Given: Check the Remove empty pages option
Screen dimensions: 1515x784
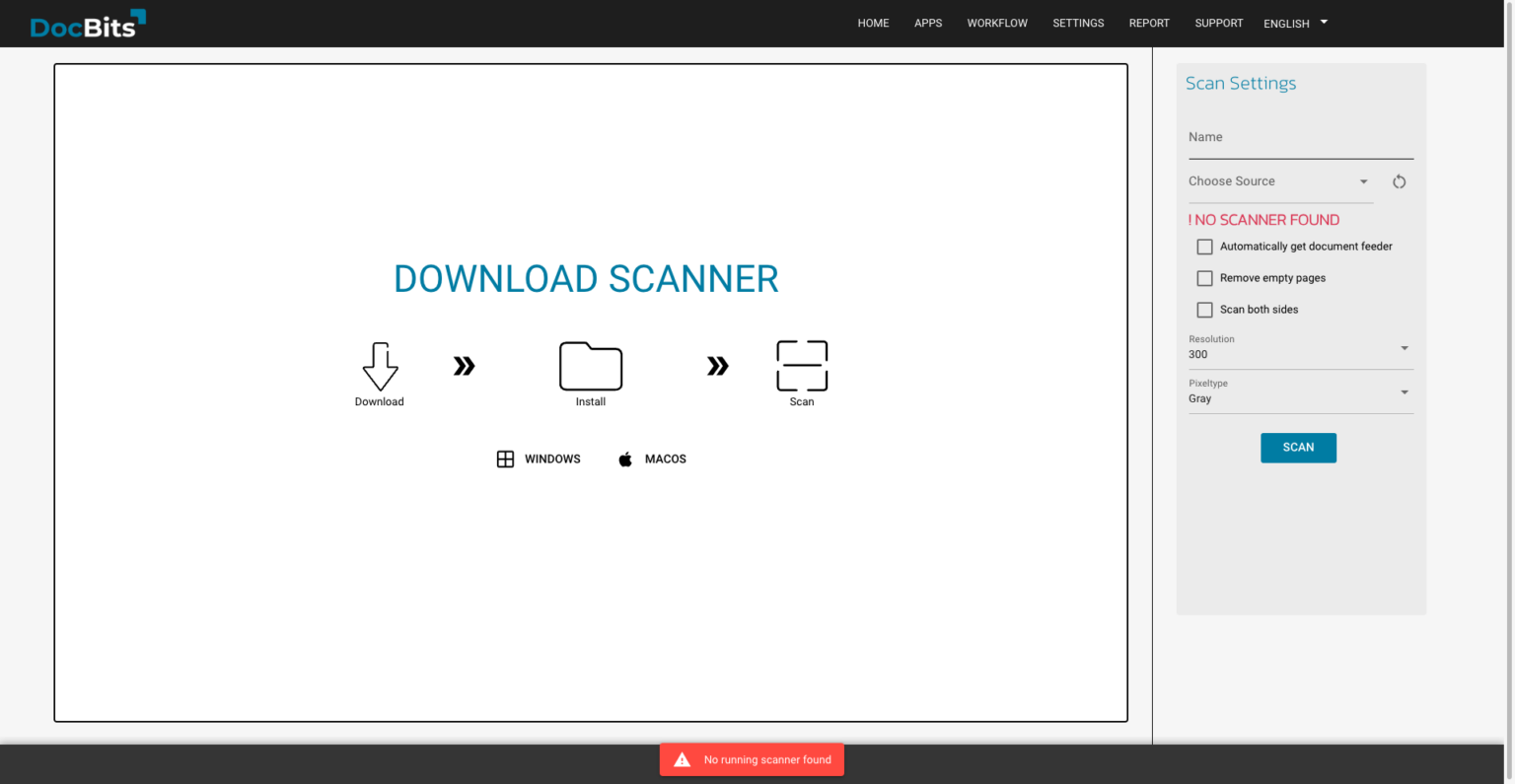Looking at the screenshot, I should coord(1204,278).
